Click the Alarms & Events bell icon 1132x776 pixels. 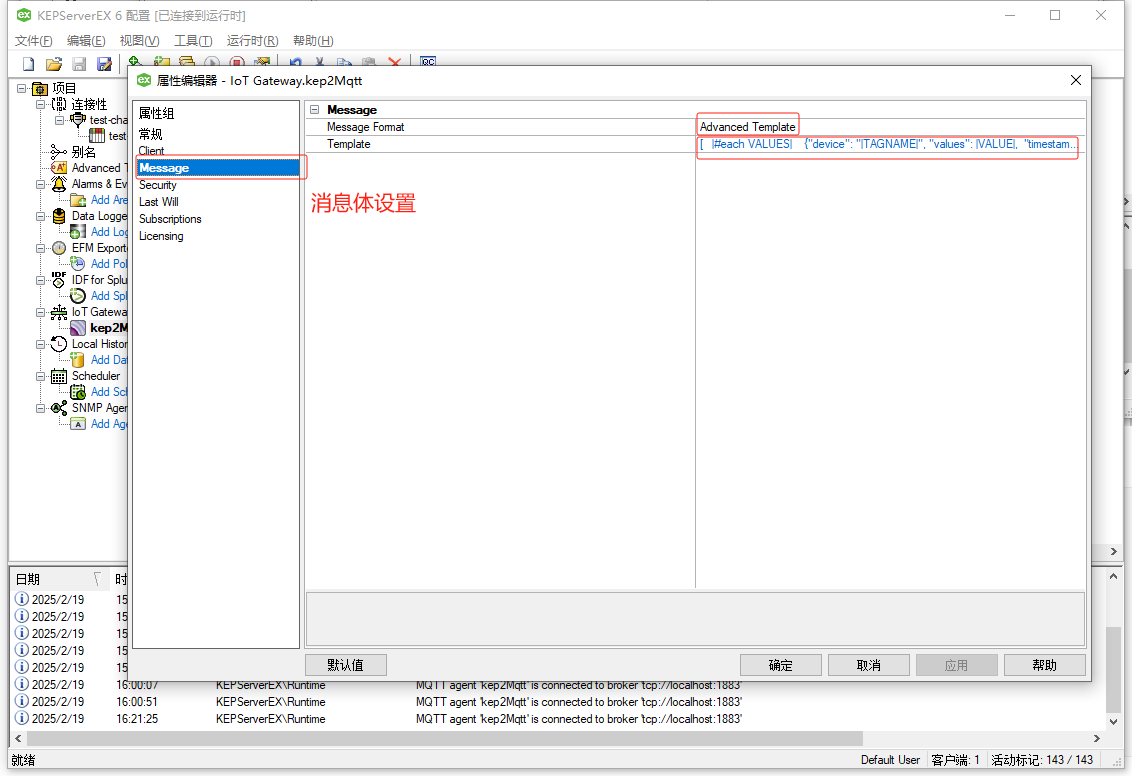coord(59,184)
